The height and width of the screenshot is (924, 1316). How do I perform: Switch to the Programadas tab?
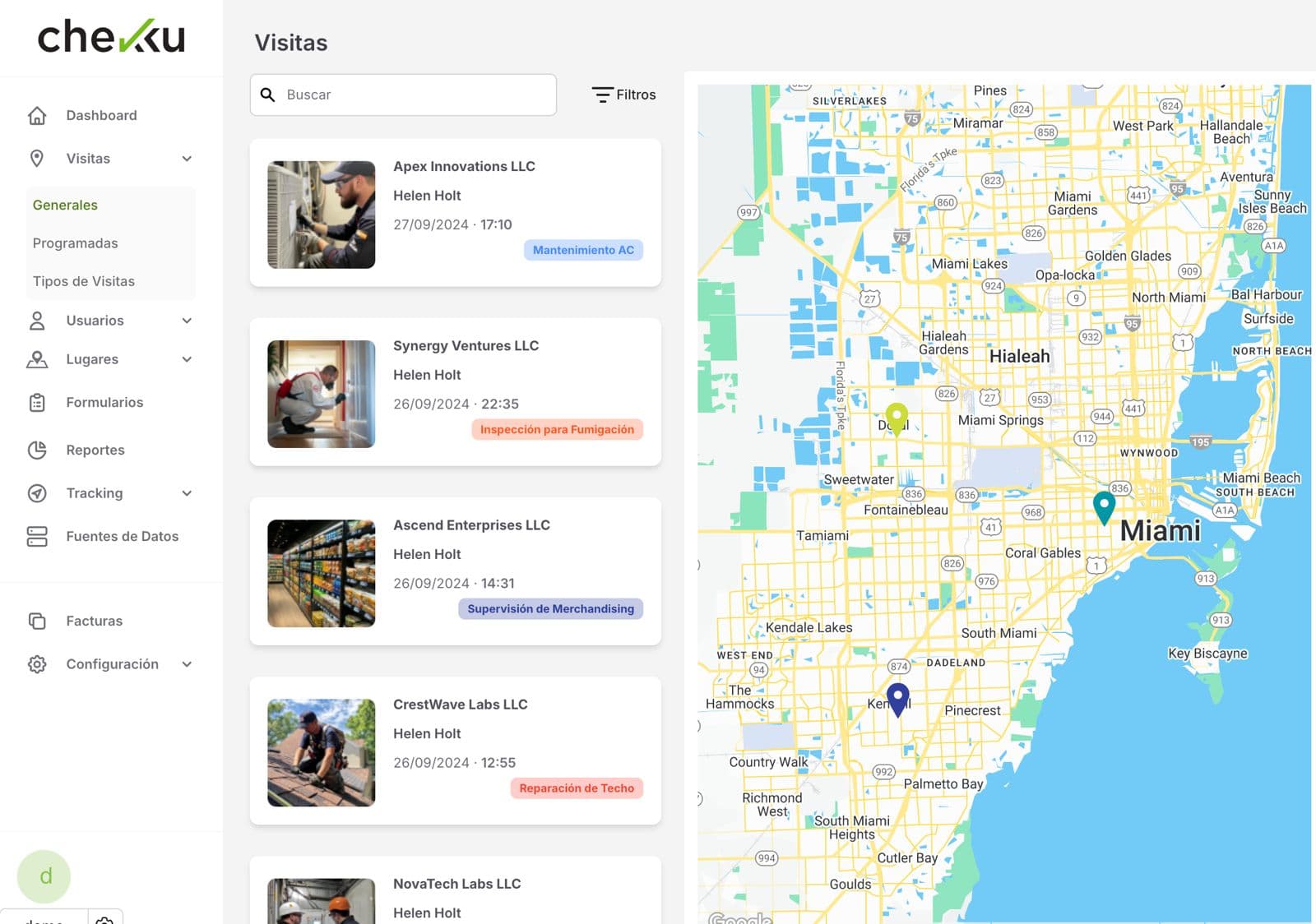76,243
